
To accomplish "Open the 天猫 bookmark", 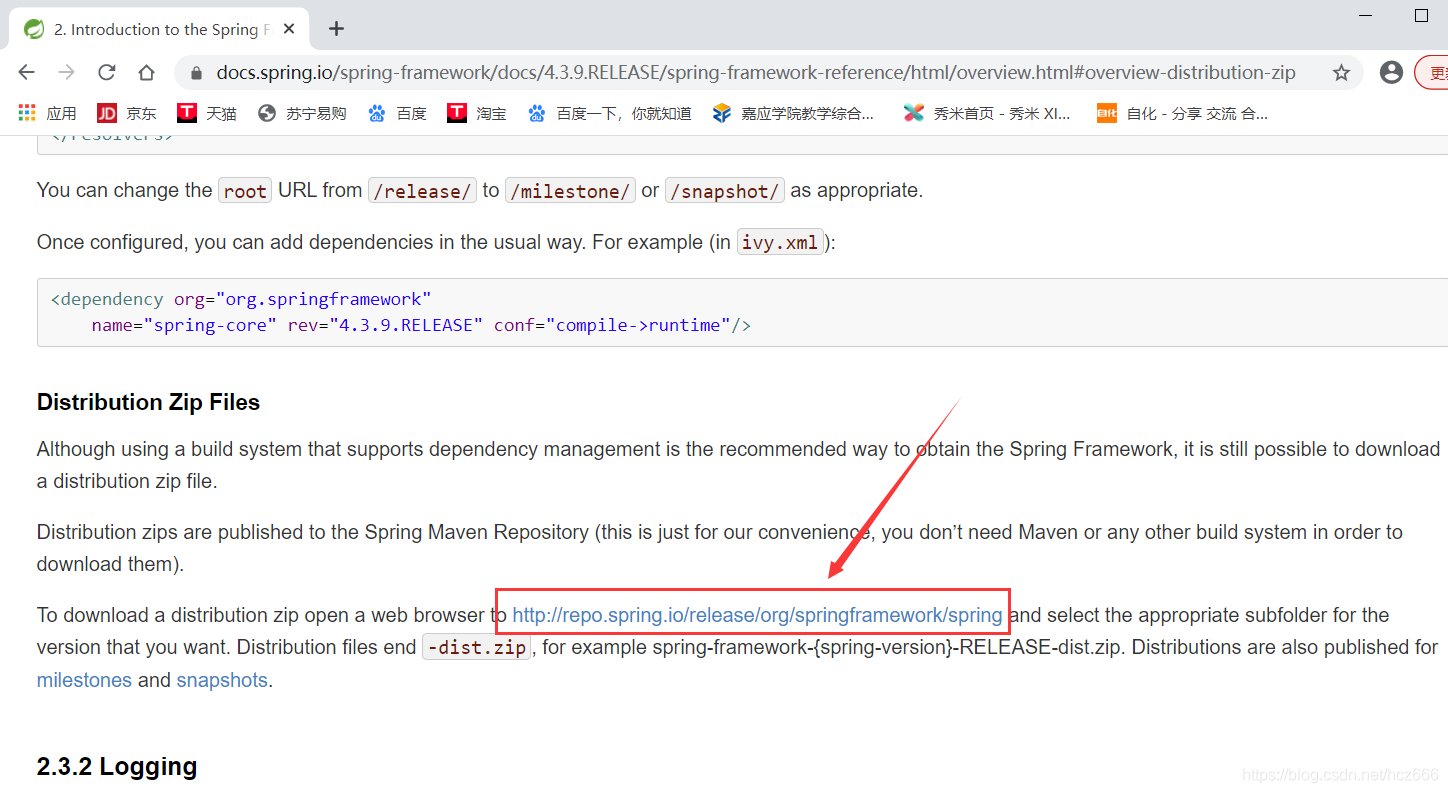I will [x=207, y=113].
